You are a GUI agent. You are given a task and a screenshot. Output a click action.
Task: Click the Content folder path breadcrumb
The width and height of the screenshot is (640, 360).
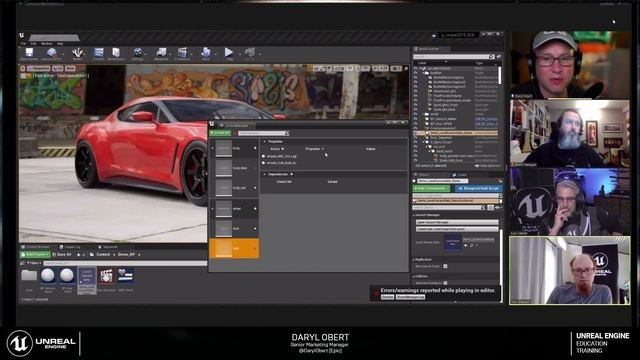103,254
